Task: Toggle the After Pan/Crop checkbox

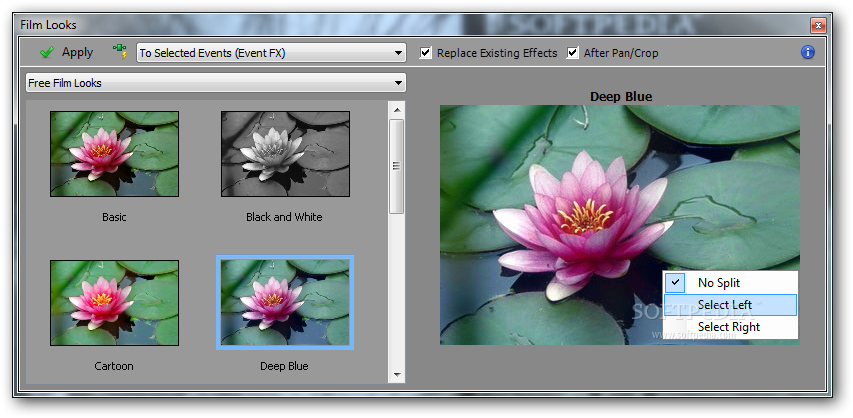Action: click(573, 53)
